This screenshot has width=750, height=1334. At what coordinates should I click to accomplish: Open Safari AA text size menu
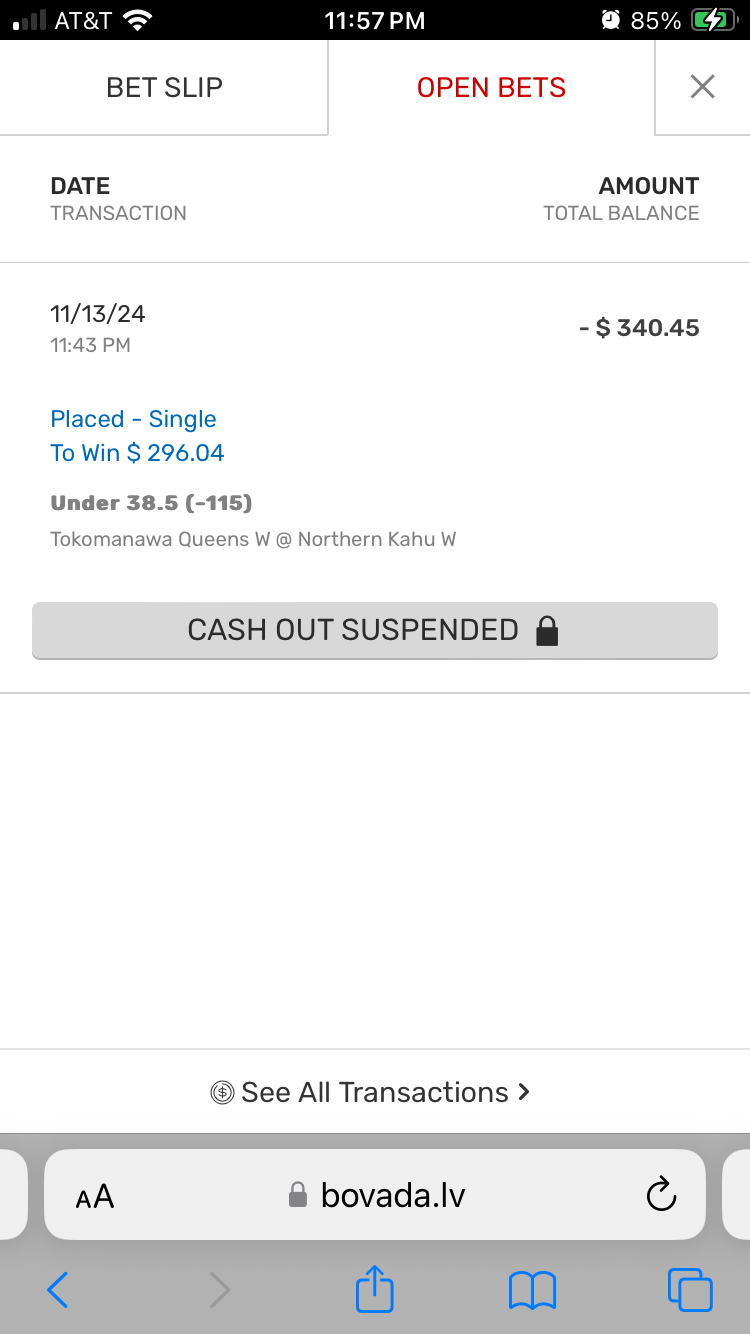coord(95,1196)
